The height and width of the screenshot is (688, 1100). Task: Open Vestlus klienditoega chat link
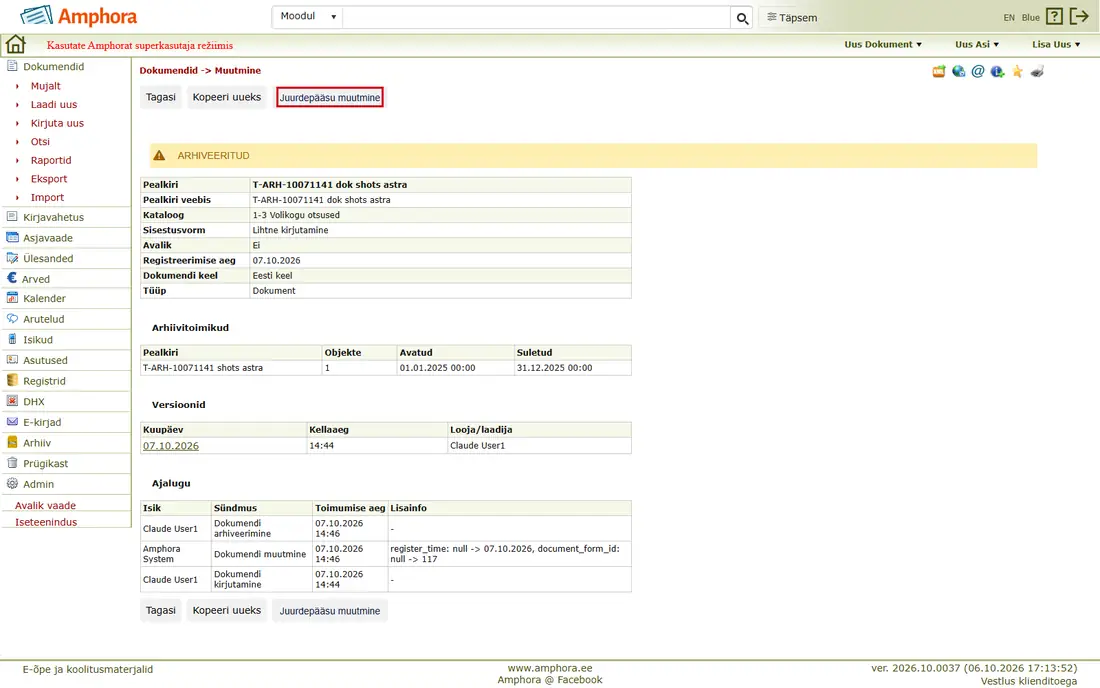(x=1028, y=681)
